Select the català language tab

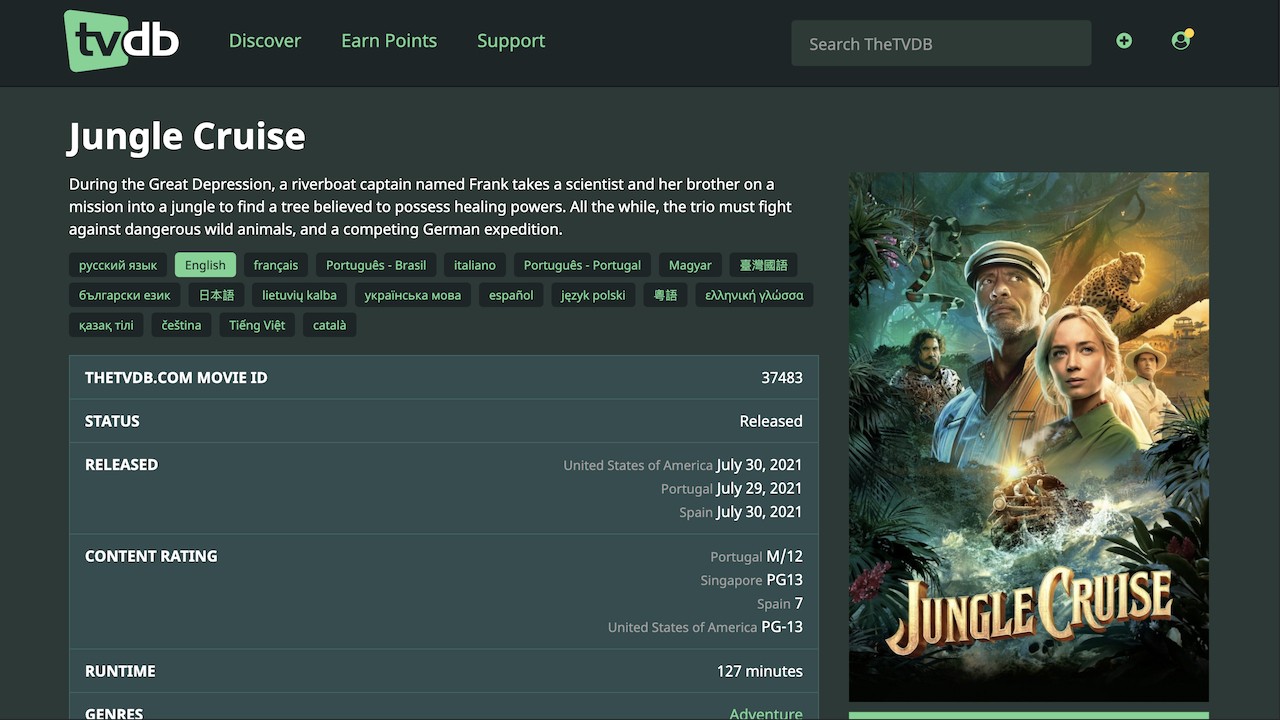330,325
